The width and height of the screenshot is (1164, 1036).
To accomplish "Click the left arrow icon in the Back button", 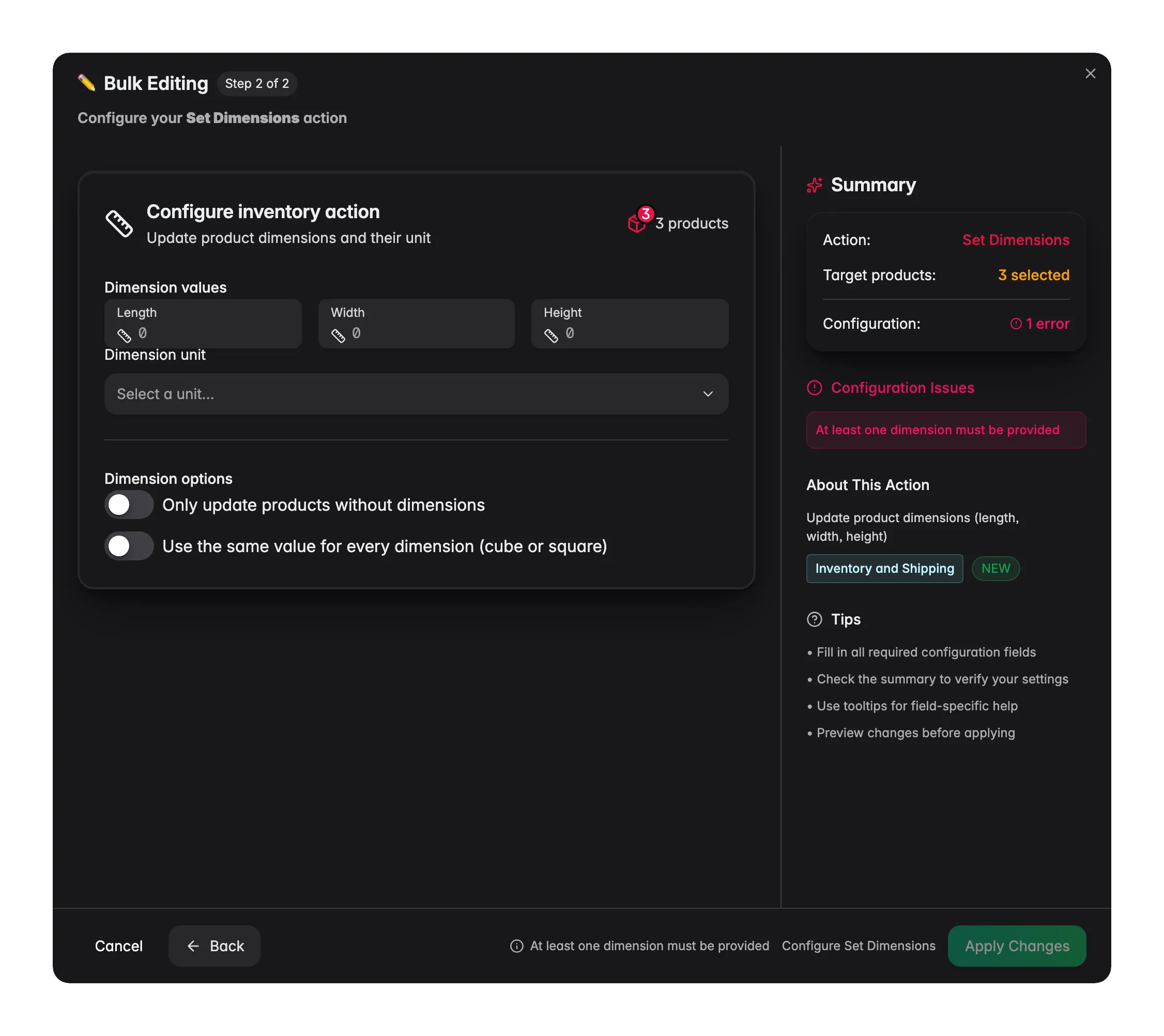I will 193,946.
